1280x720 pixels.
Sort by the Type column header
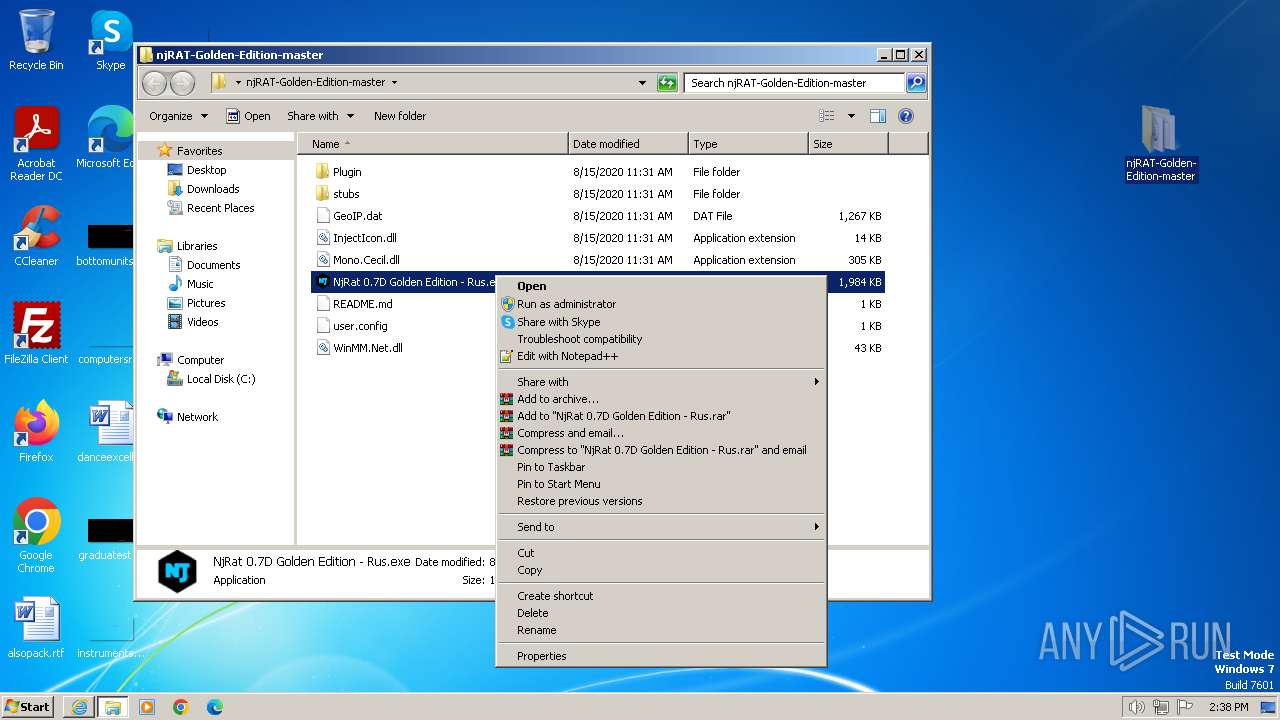pos(748,144)
